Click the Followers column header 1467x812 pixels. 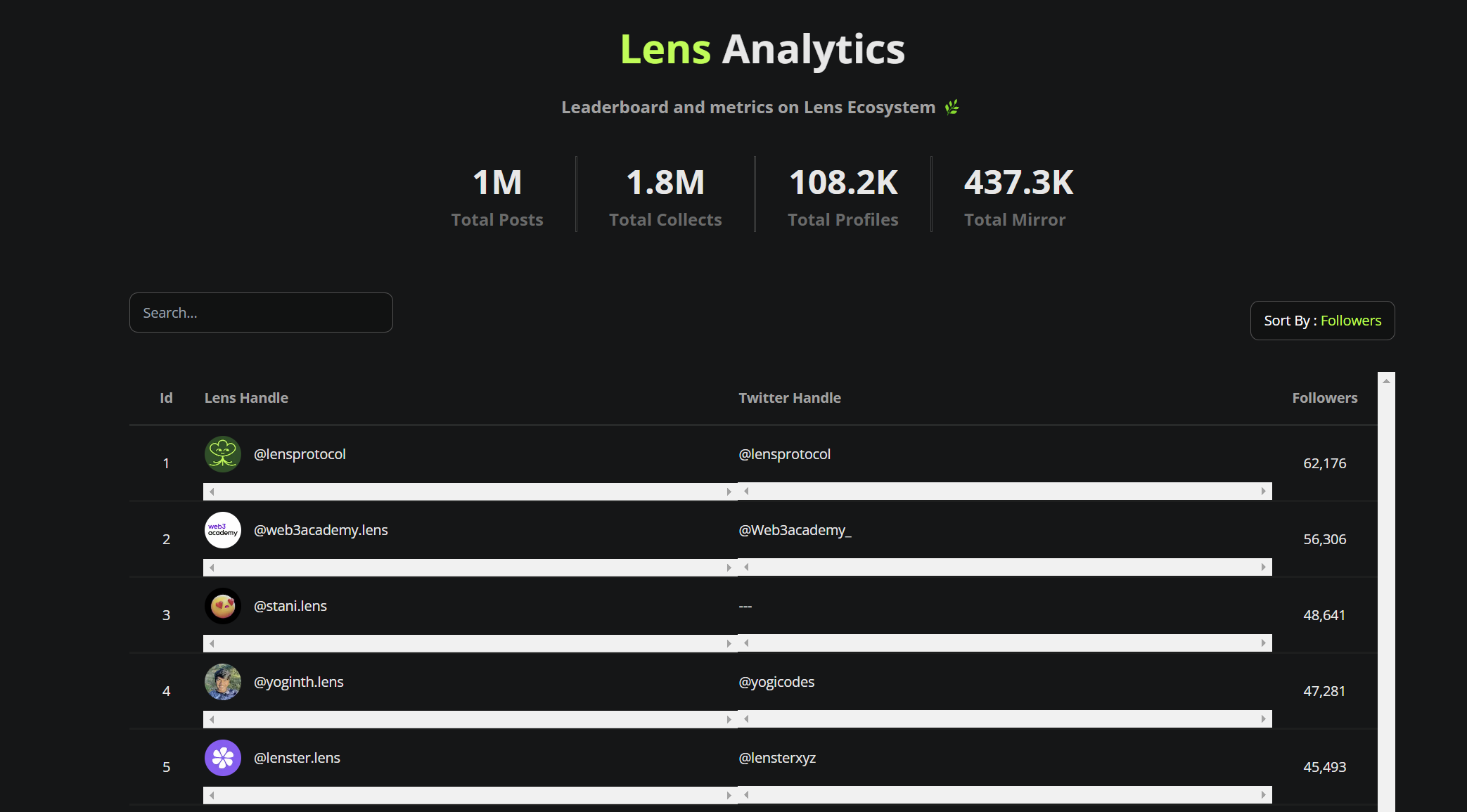coord(1325,398)
